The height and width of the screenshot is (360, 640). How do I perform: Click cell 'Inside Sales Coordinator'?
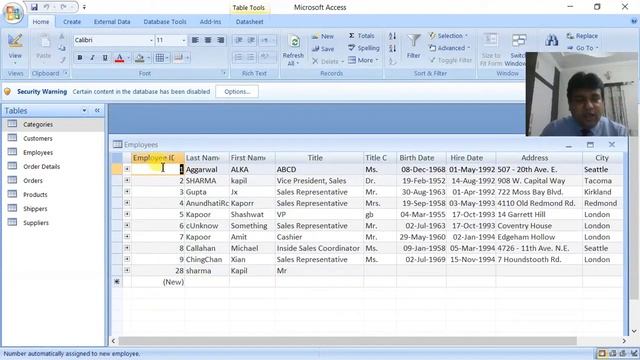pos(319,248)
